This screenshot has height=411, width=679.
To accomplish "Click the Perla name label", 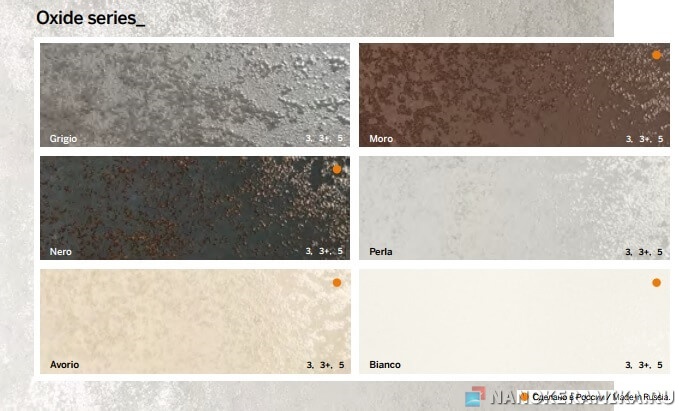I will (380, 251).
